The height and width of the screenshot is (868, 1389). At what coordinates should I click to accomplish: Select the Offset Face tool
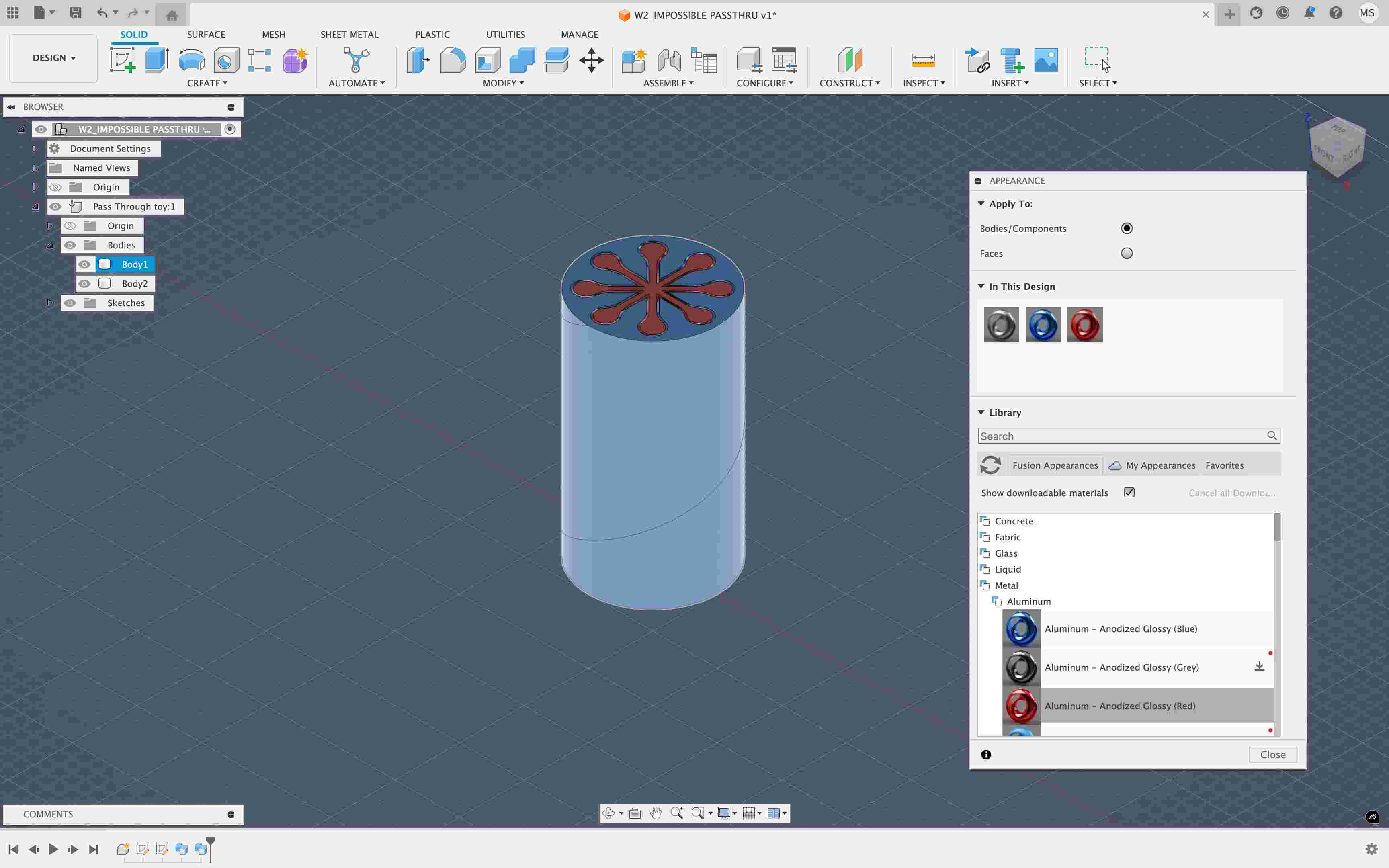click(x=557, y=60)
